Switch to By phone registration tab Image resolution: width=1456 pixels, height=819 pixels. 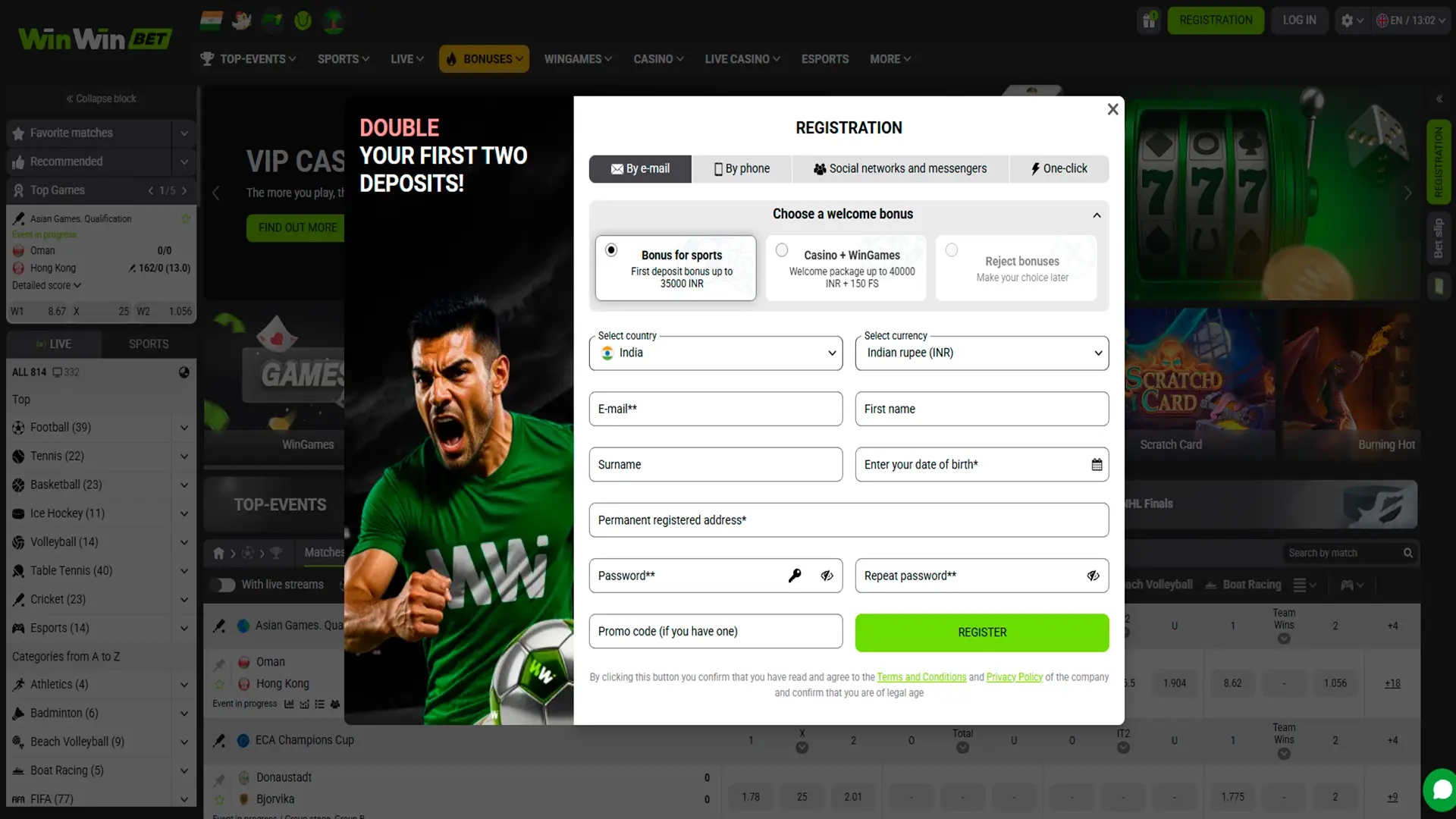pyautogui.click(x=742, y=168)
